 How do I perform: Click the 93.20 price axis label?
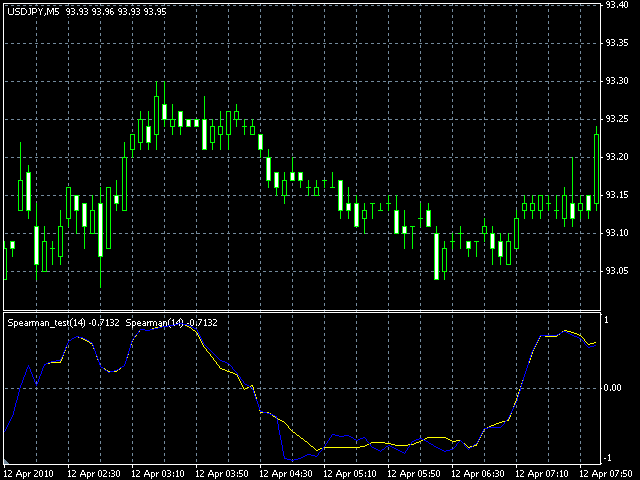(617, 157)
